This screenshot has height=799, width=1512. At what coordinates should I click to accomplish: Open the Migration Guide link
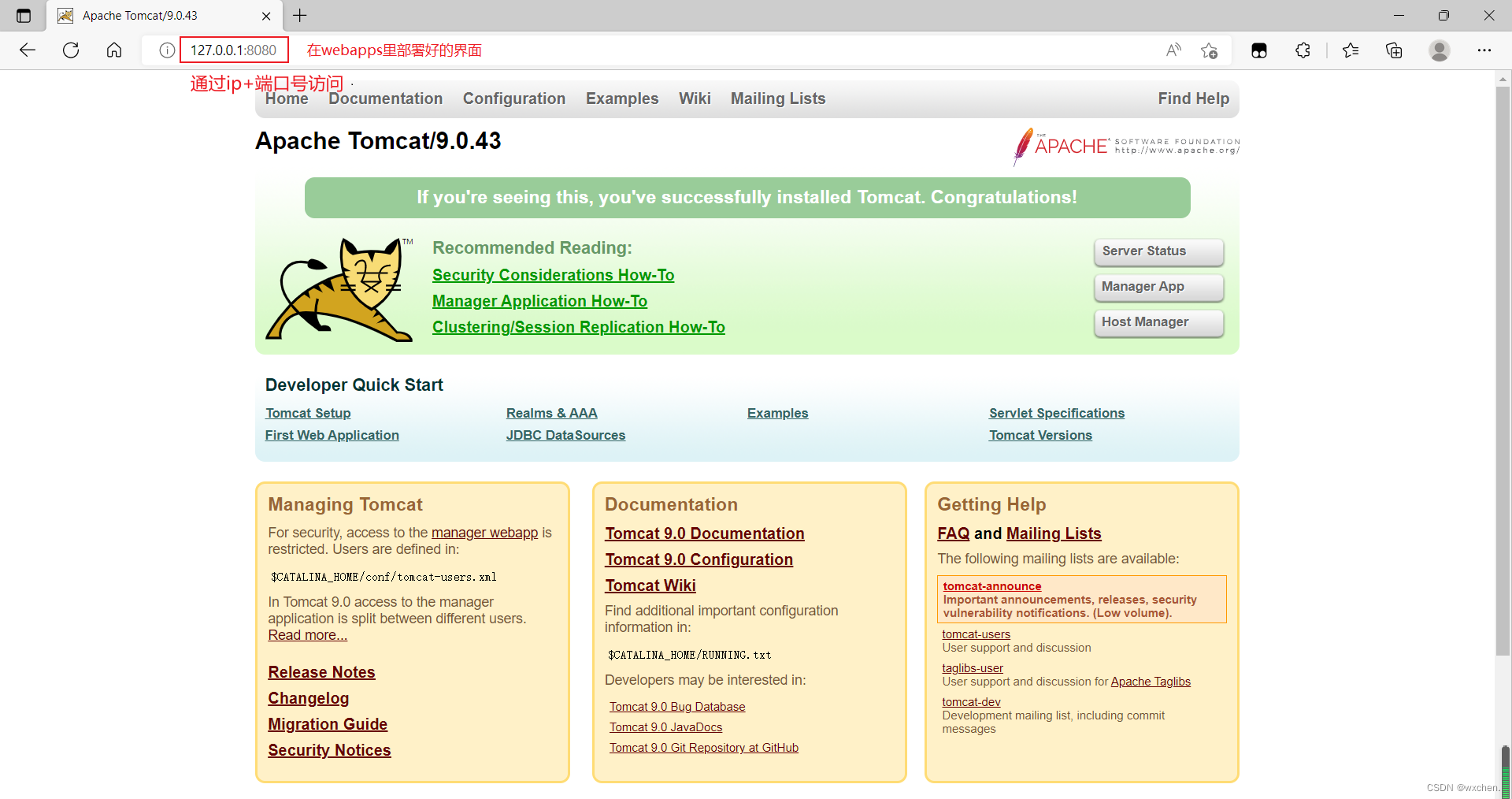coord(328,724)
